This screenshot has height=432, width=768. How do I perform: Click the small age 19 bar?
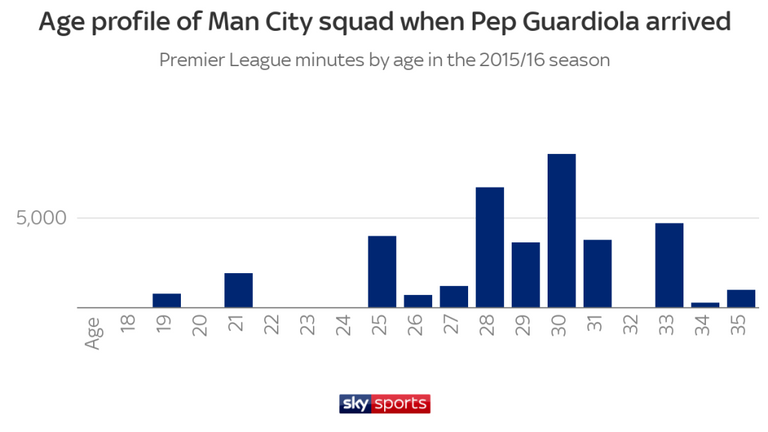(167, 301)
